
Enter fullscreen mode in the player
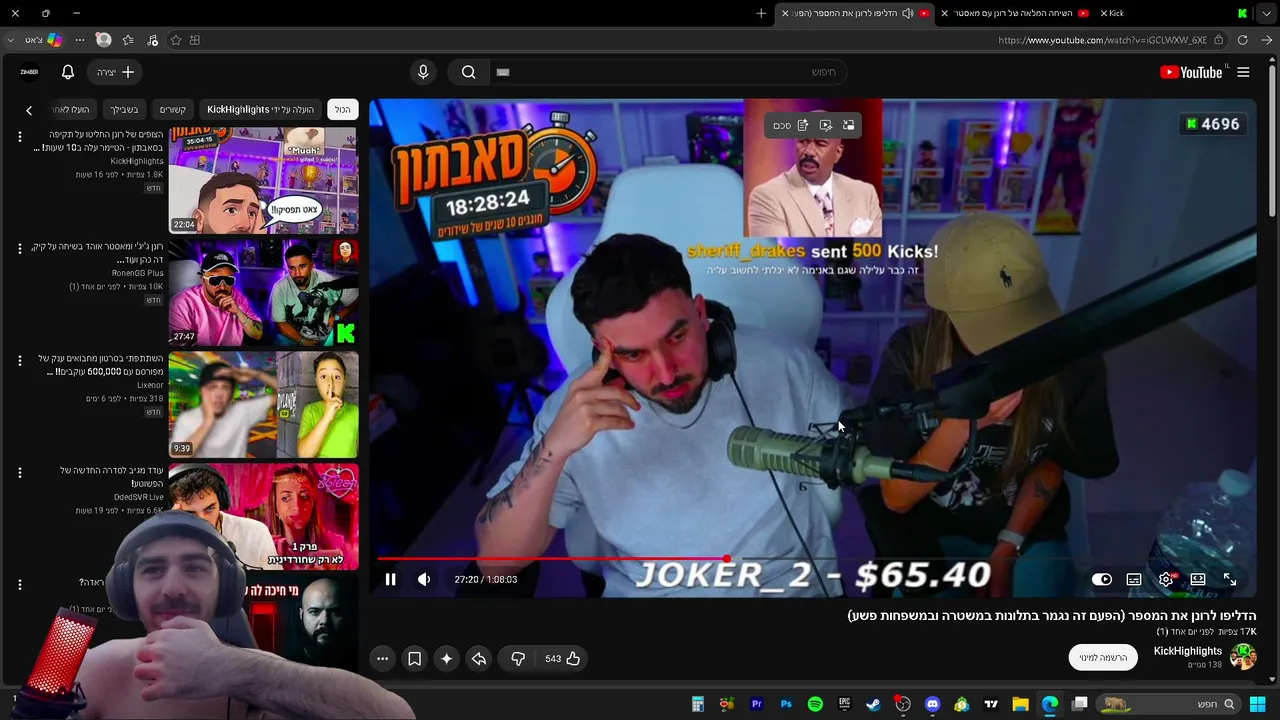tap(1230, 579)
